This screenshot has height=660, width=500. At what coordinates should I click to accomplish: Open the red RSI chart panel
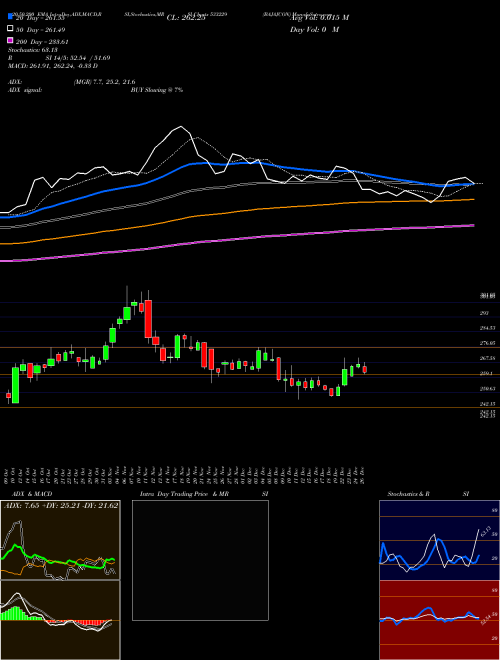tap(439, 620)
